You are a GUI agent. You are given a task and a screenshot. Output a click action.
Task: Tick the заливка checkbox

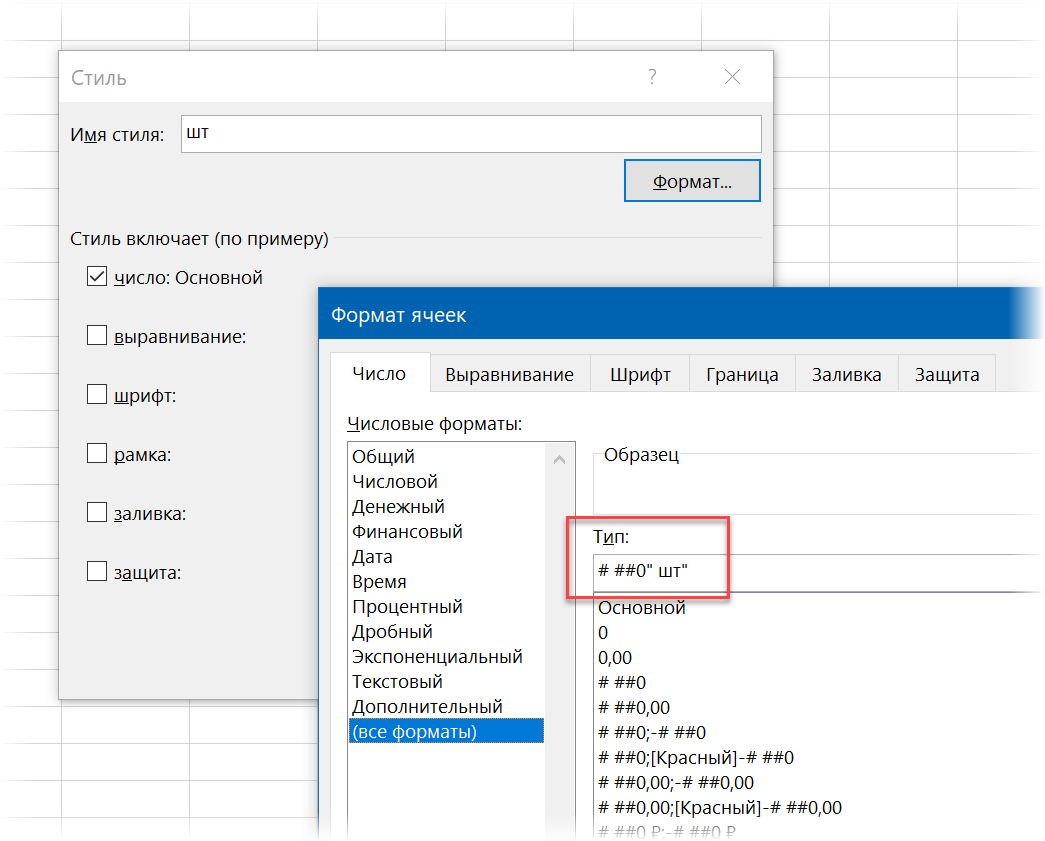[x=97, y=512]
